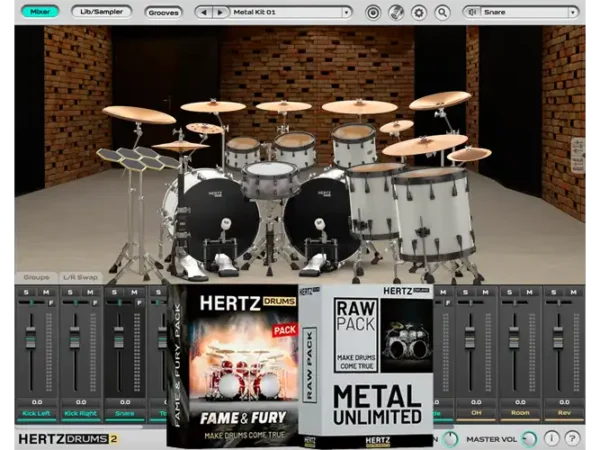The height and width of the screenshot is (450, 600).
Task: Mute the Snare channel
Action: (134, 292)
